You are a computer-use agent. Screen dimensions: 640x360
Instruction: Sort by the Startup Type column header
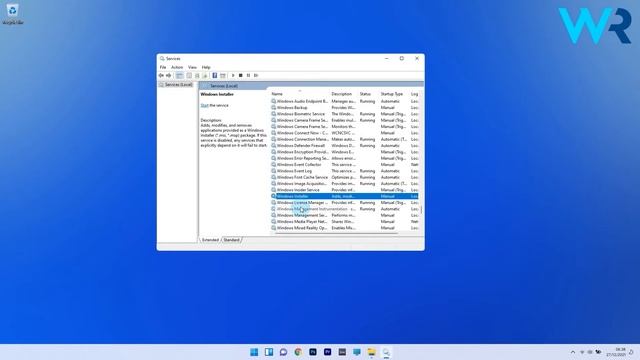pyautogui.click(x=392, y=94)
